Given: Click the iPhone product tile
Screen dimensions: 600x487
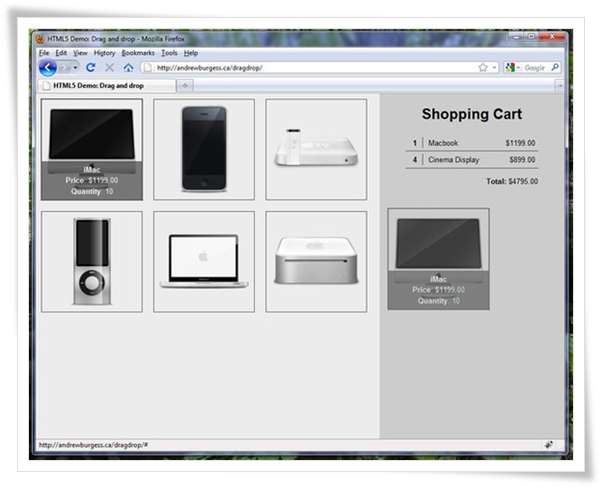Looking at the screenshot, I should point(204,149).
